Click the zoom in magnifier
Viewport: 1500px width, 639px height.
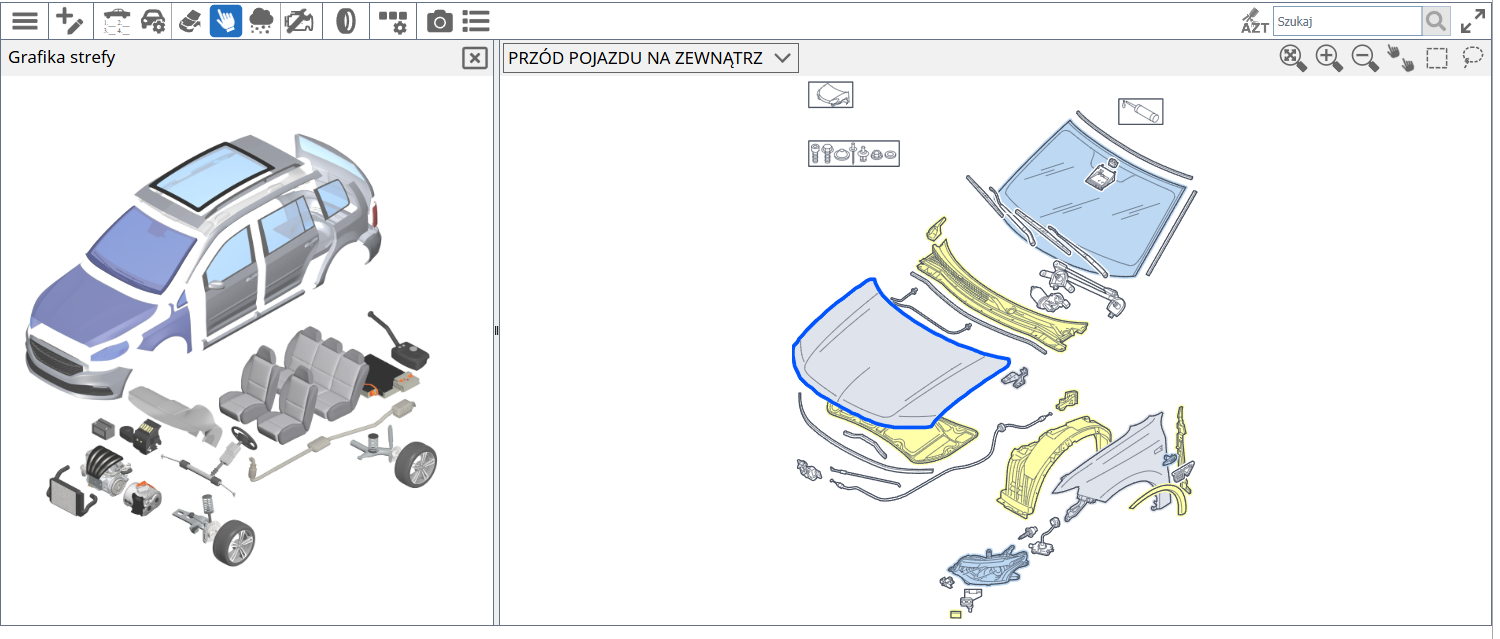(1329, 58)
